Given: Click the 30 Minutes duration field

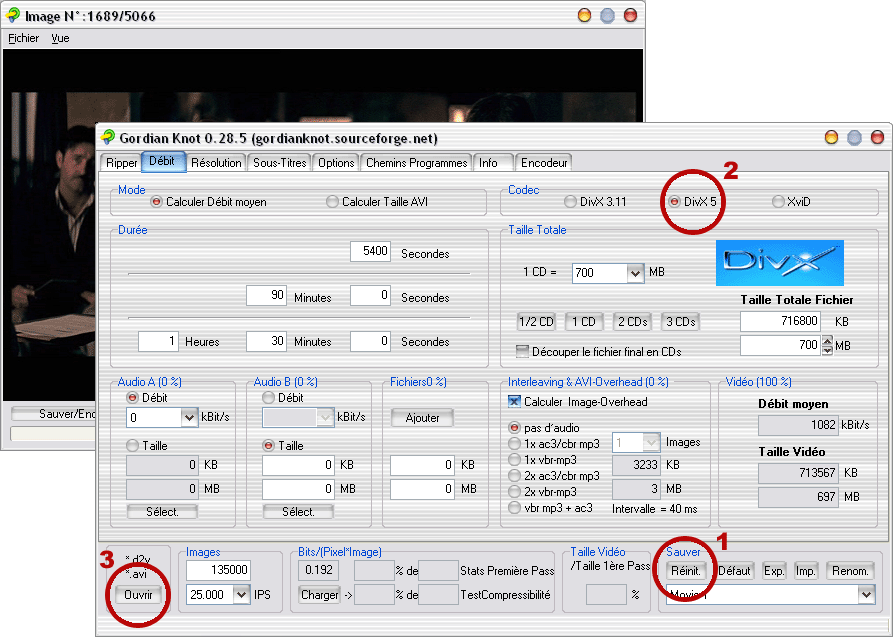Looking at the screenshot, I should [x=266, y=341].
